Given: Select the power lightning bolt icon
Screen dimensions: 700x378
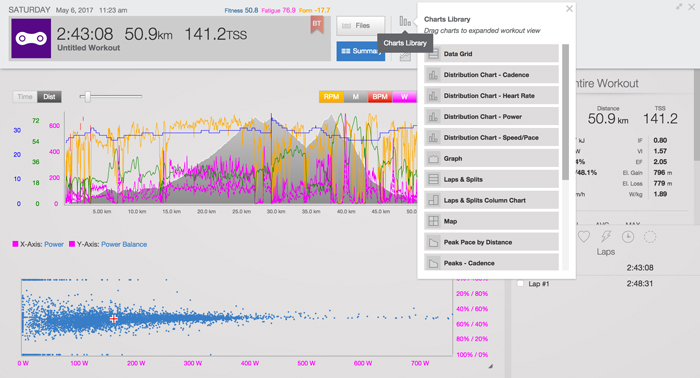Looking at the screenshot, I should 606,237.
